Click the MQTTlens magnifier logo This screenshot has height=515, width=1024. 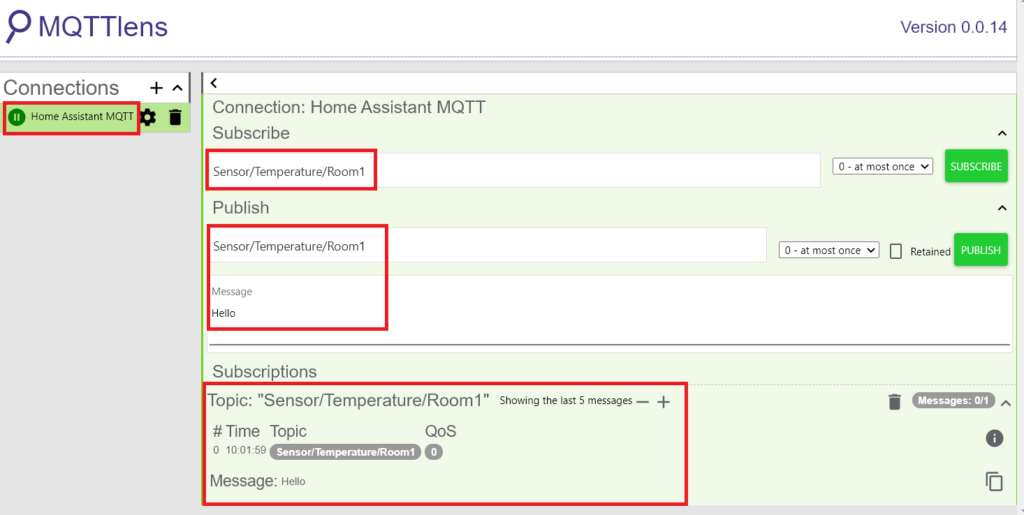pyautogui.click(x=18, y=26)
